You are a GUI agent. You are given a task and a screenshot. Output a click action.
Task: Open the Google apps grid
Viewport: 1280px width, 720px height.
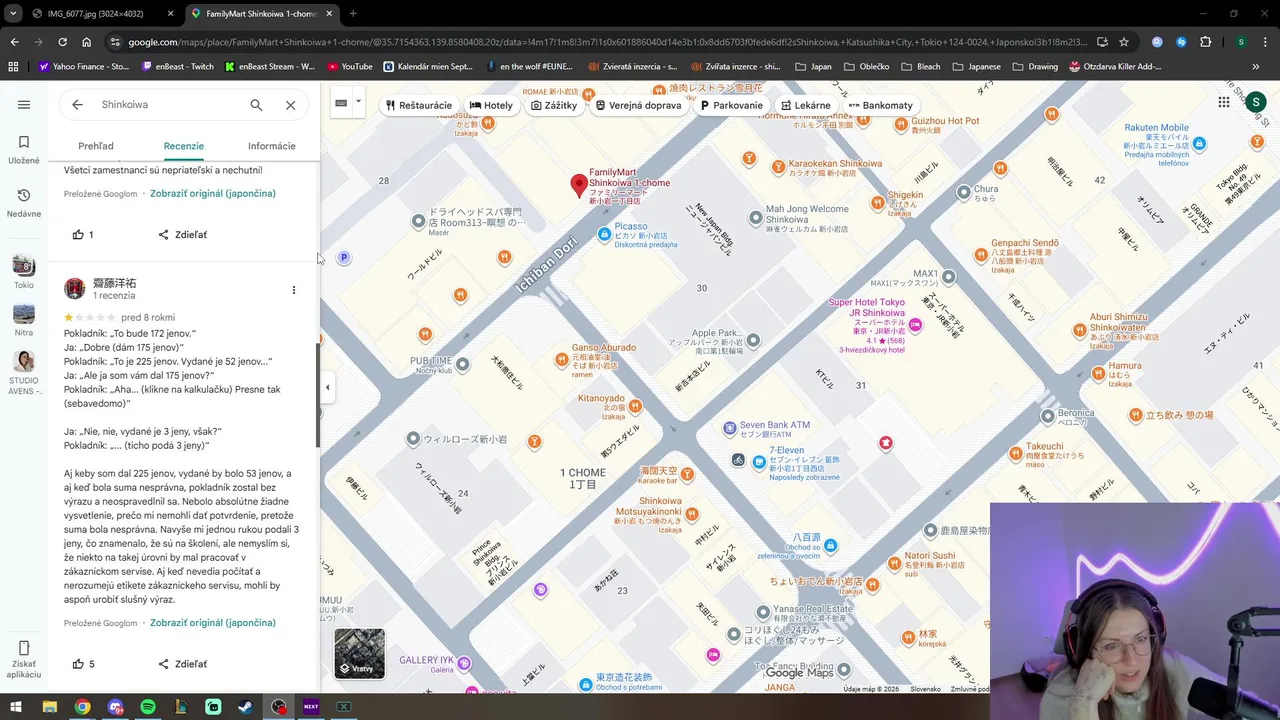1223,102
